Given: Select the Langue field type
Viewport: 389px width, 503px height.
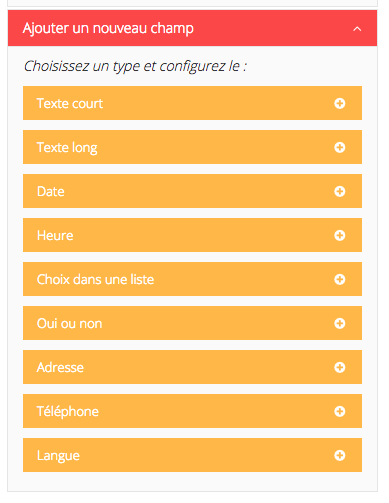Looking at the screenshot, I should pos(192,455).
